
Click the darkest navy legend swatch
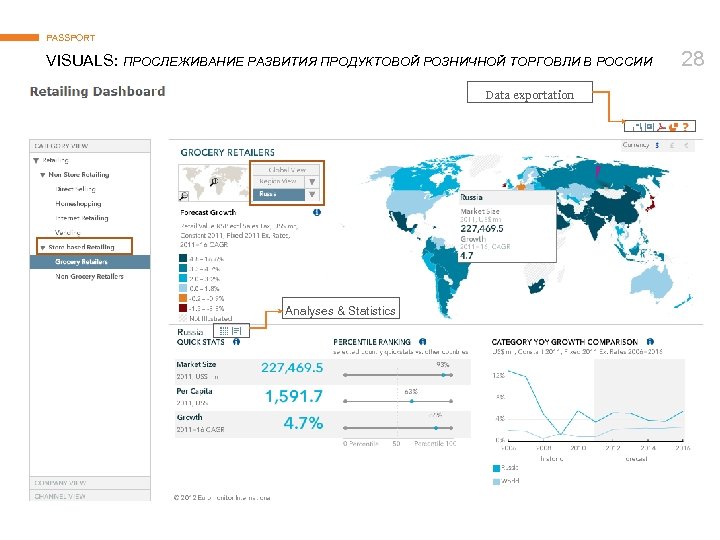click(x=183, y=258)
